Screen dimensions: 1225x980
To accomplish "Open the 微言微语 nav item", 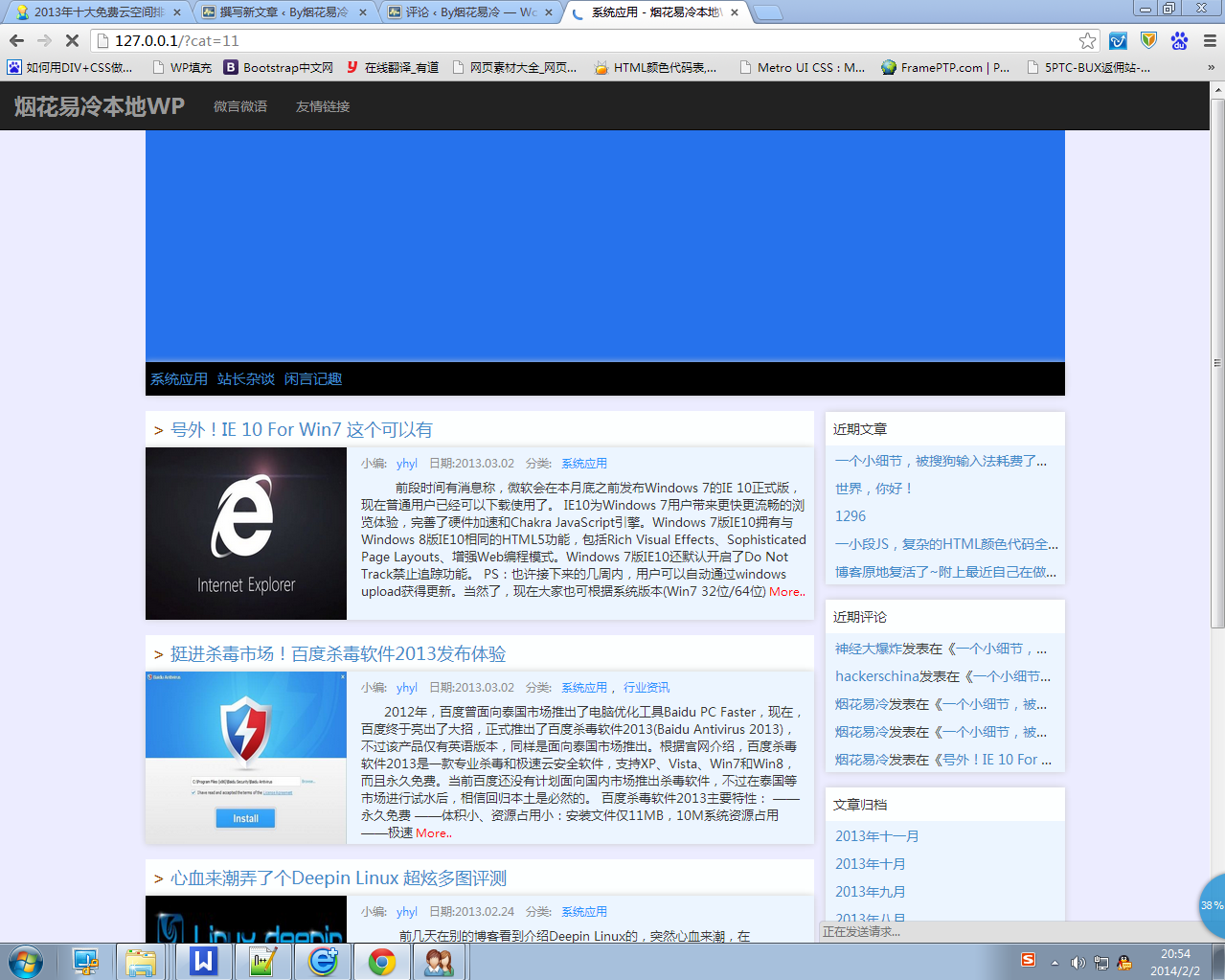I will pos(240,106).
